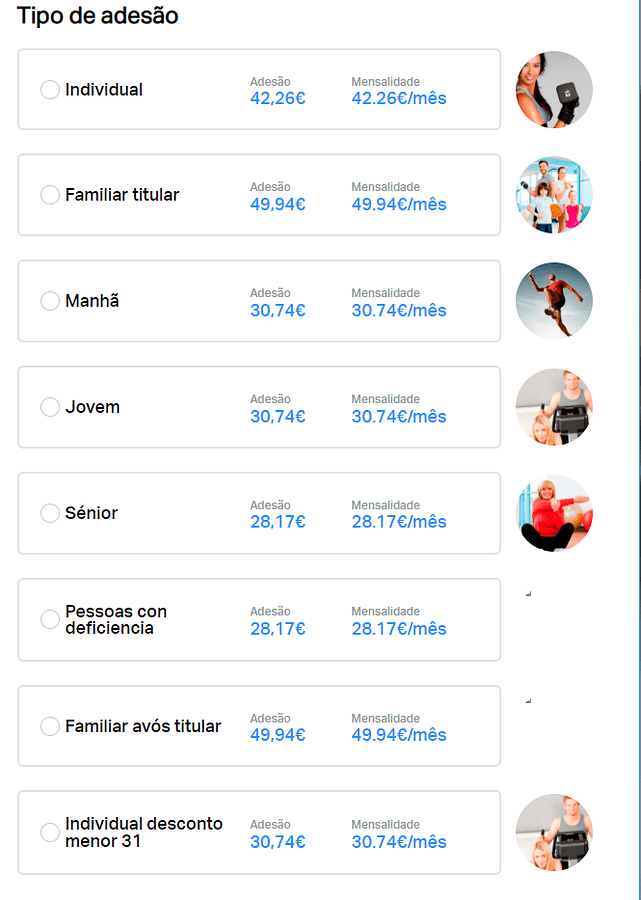
Task: Select the Manhã membership radio button
Action: [x=50, y=301]
